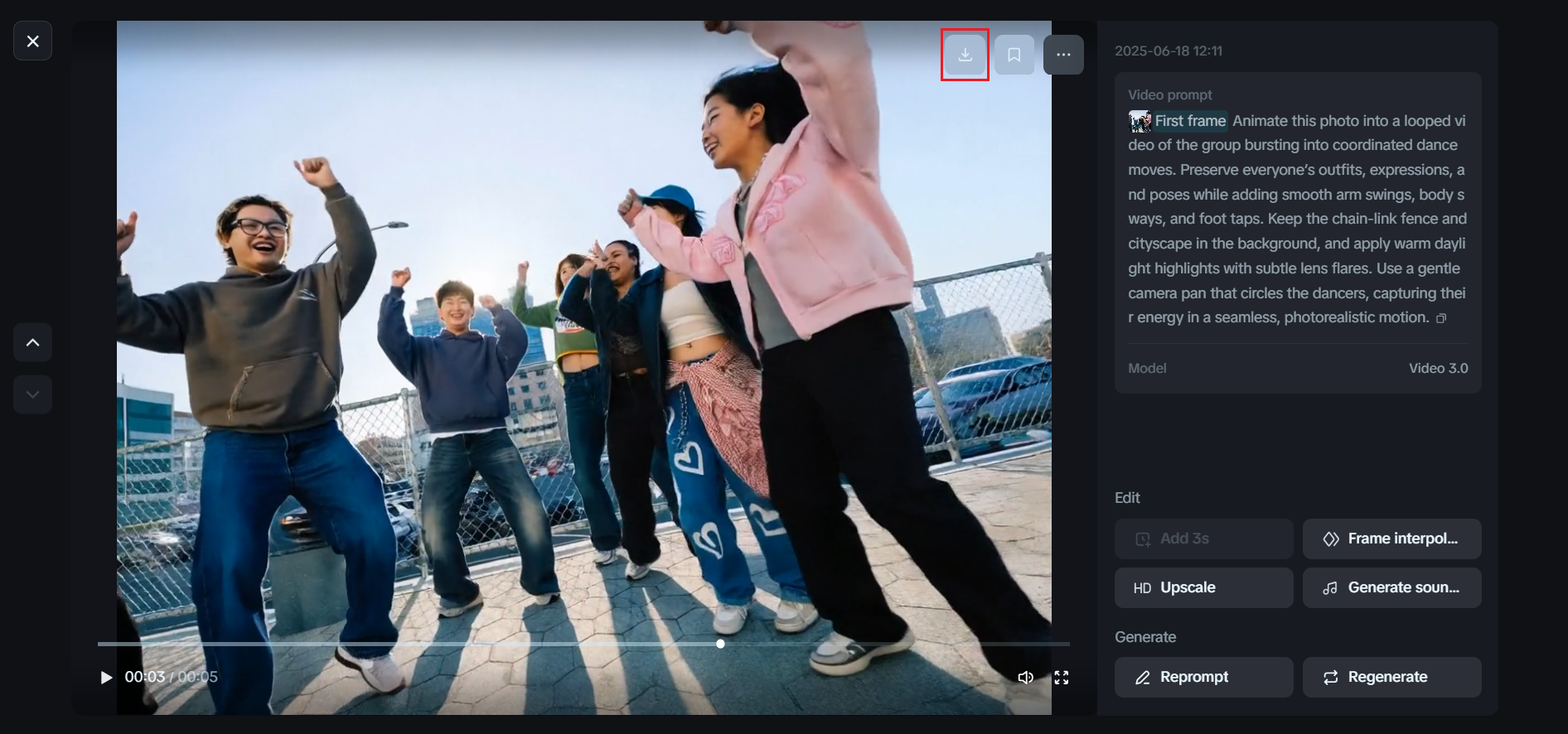Download the generated video
Image resolution: width=1568 pixels, height=734 pixels.
[x=965, y=55]
